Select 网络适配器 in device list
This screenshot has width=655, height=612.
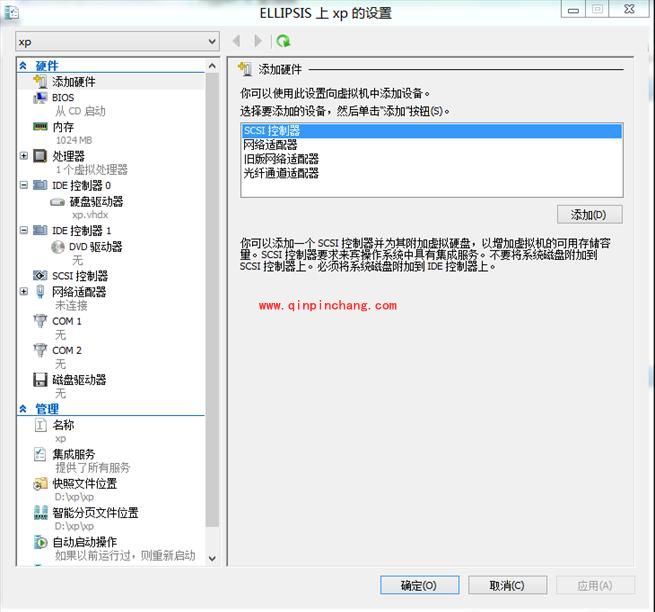[x=432, y=145]
